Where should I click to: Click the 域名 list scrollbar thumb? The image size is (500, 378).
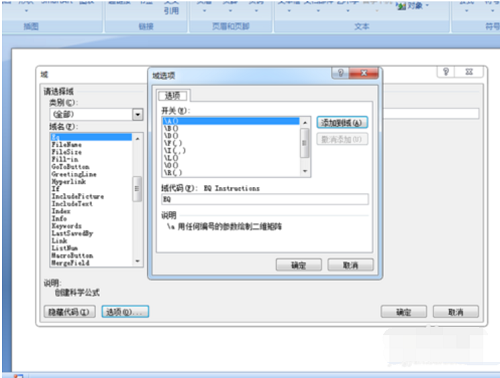click(x=137, y=189)
